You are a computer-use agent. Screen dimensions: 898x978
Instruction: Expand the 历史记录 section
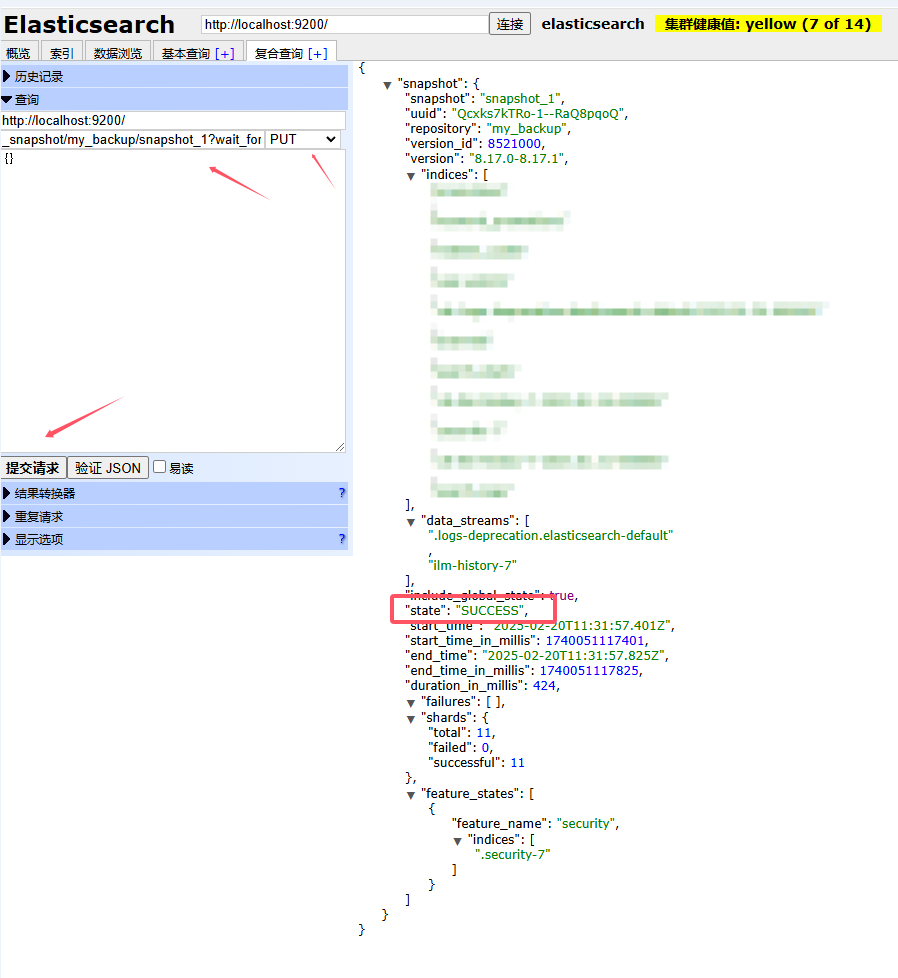pyautogui.click(x=174, y=77)
